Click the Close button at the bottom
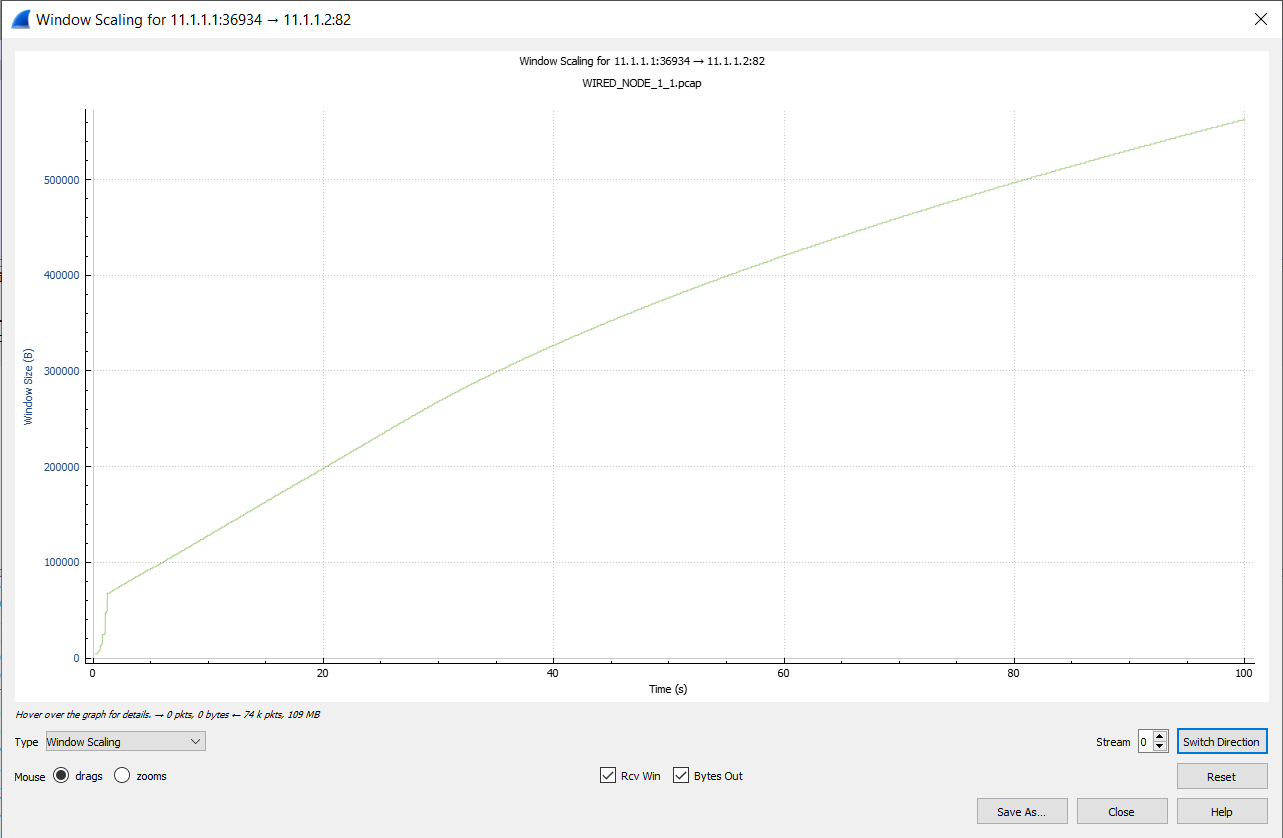This screenshot has height=838, width=1283. pyautogui.click(x=1121, y=812)
